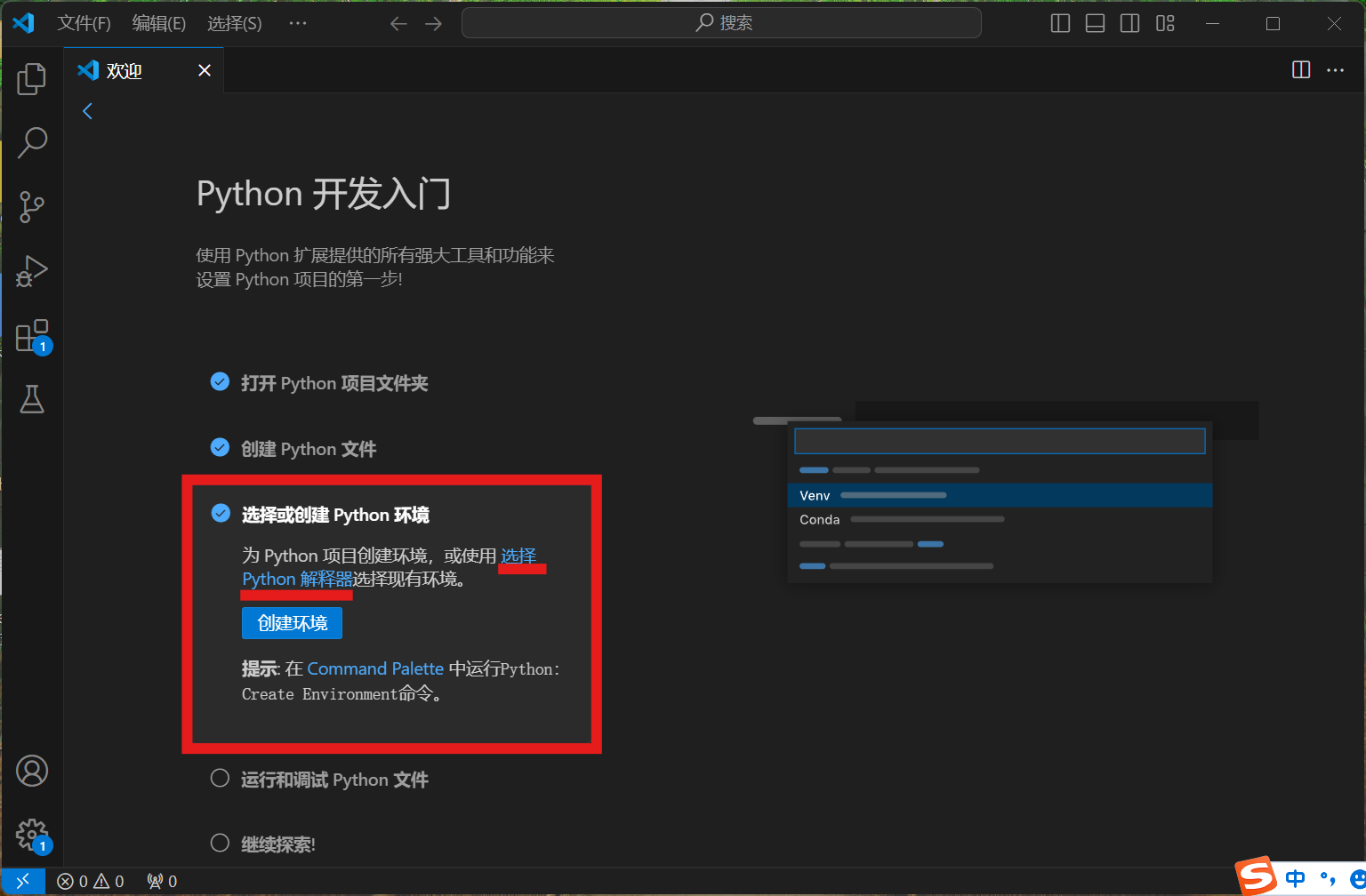The height and width of the screenshot is (896, 1366).
Task: Click the 选择或创建 Python 环境 heading
Action: tap(335, 515)
